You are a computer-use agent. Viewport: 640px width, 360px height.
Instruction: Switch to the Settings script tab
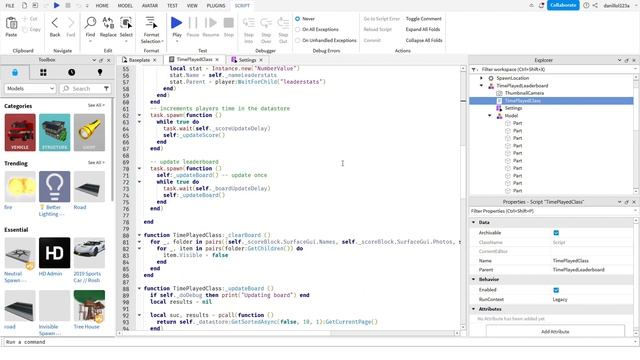pos(247,60)
